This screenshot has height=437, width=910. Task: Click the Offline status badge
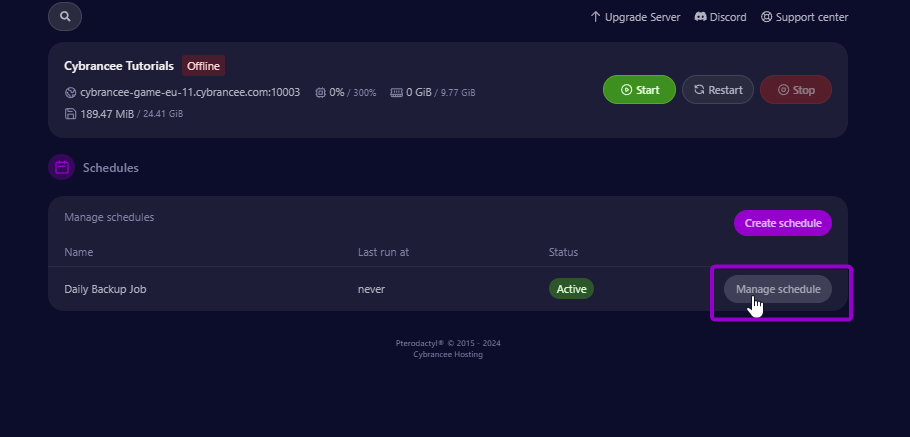pyautogui.click(x=204, y=66)
